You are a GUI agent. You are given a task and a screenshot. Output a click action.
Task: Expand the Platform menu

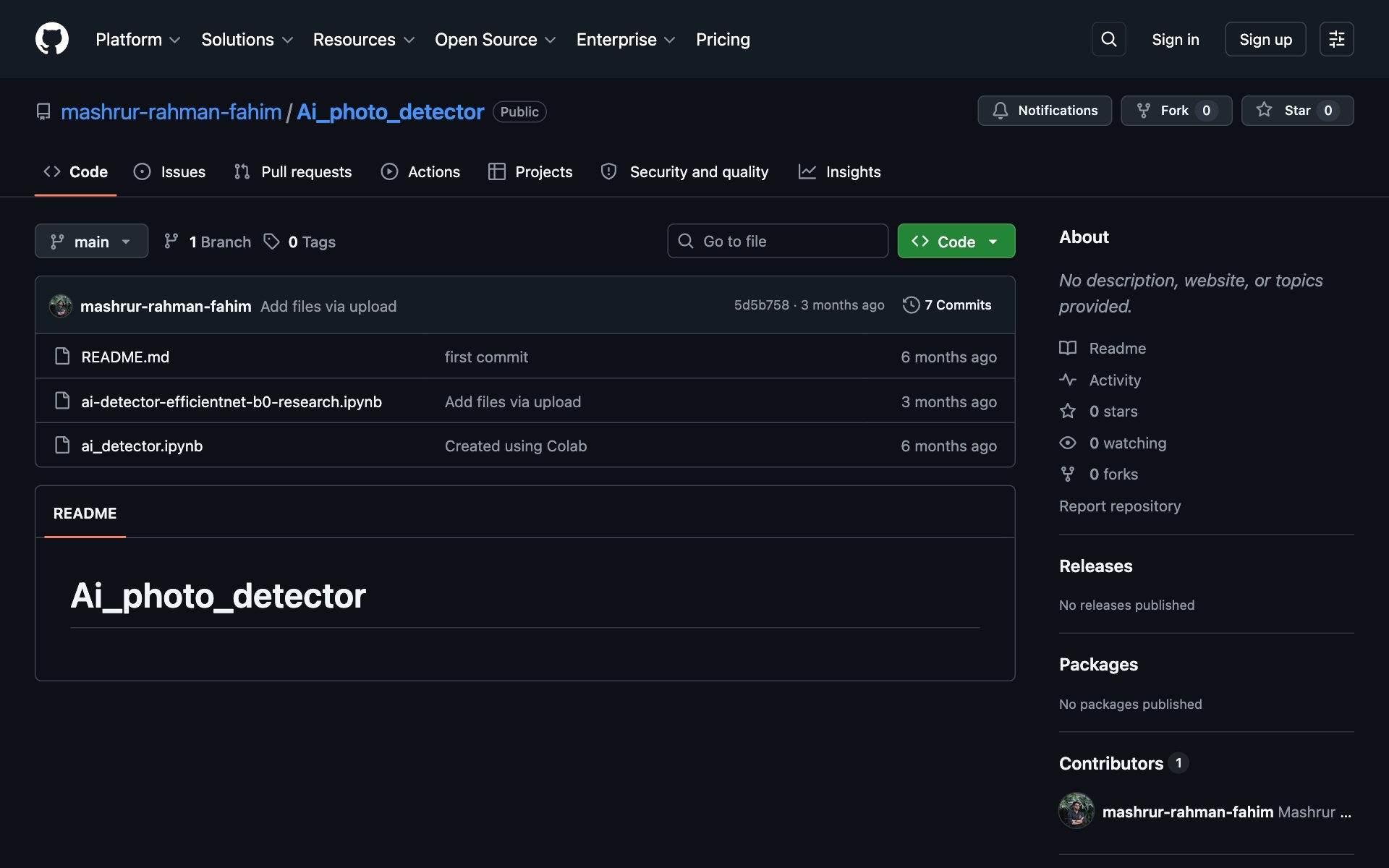coord(137,40)
